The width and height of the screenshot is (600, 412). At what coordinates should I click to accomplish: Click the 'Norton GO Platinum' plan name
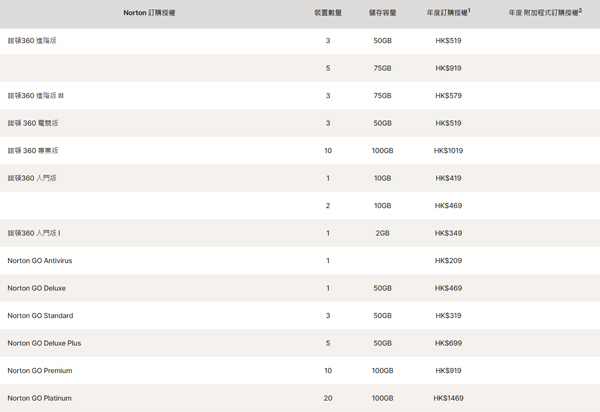coord(39,398)
